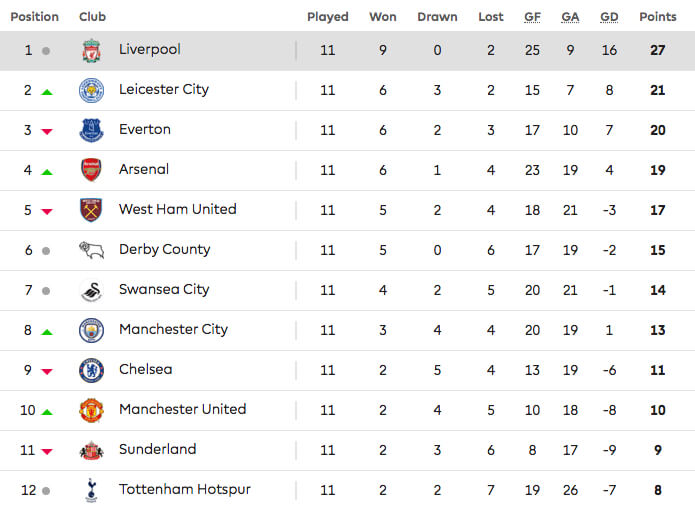Click the Manchester United crest
This screenshot has height=508, width=695.
[91, 410]
